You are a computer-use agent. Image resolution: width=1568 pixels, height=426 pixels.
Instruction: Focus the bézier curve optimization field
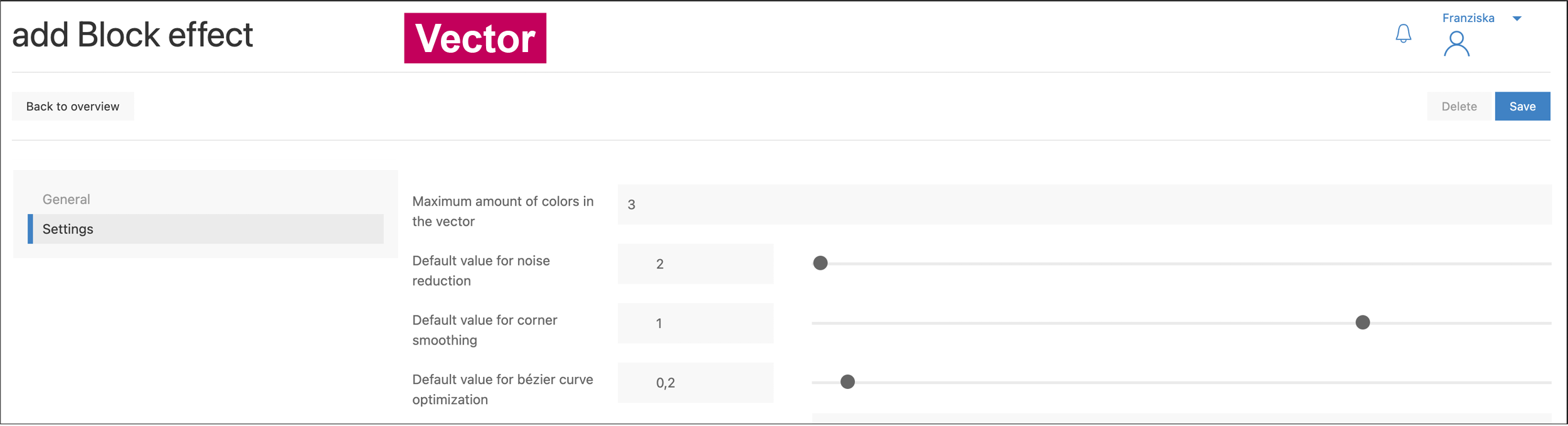(695, 383)
